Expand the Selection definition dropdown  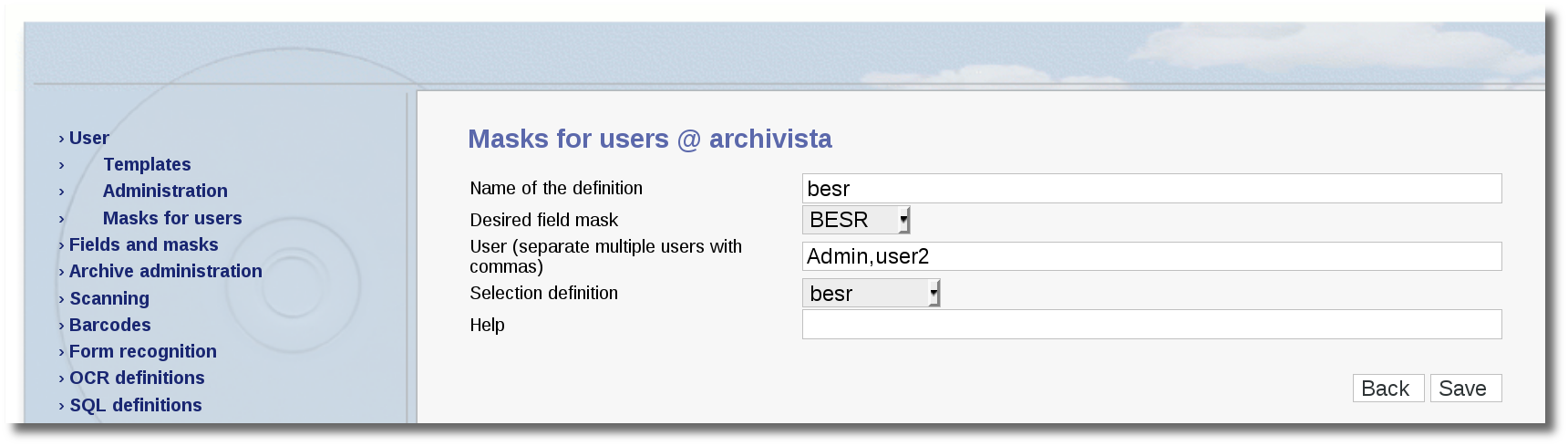tap(871, 293)
